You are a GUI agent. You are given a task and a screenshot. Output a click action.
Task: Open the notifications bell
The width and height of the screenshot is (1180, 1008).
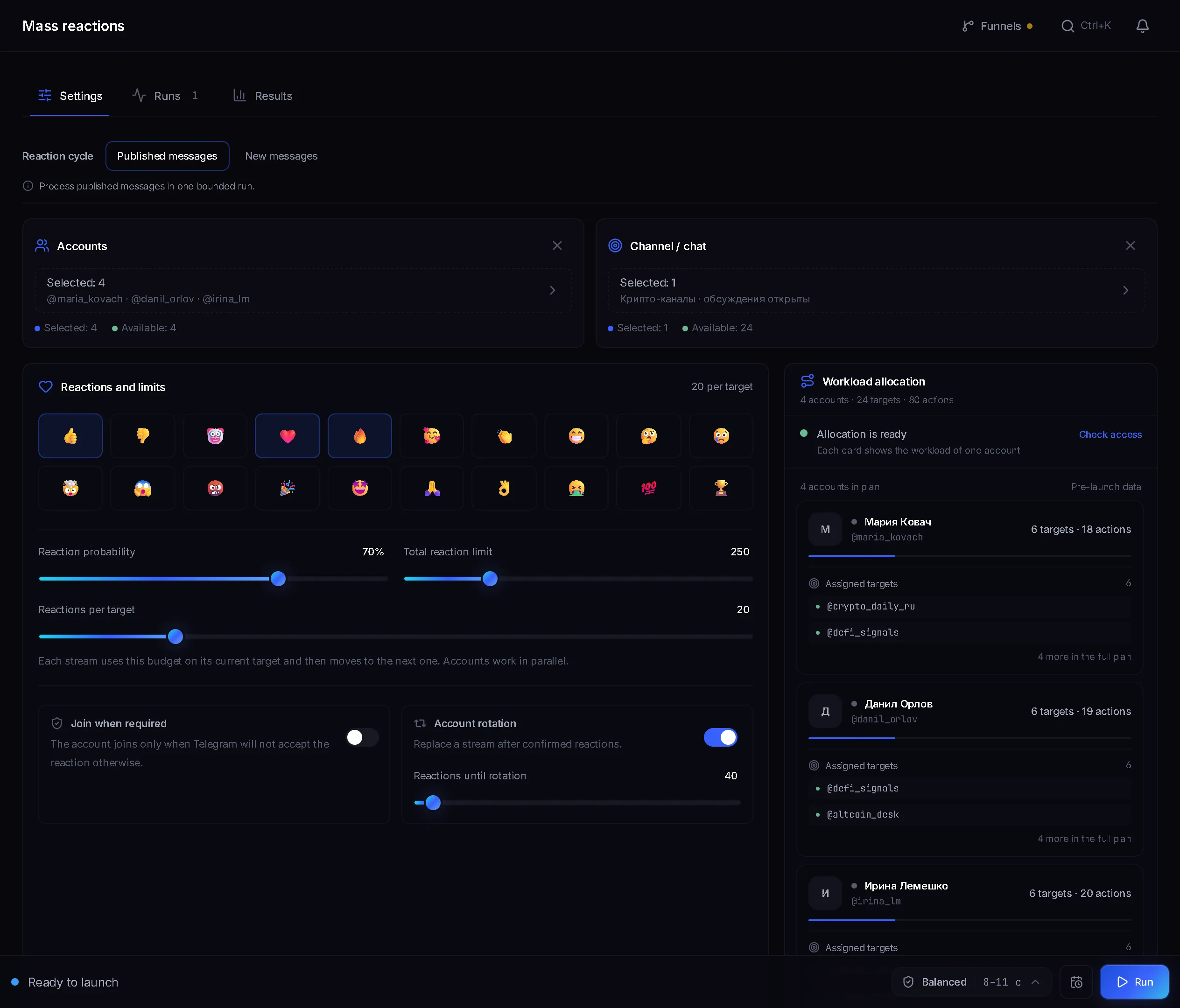tap(1142, 26)
